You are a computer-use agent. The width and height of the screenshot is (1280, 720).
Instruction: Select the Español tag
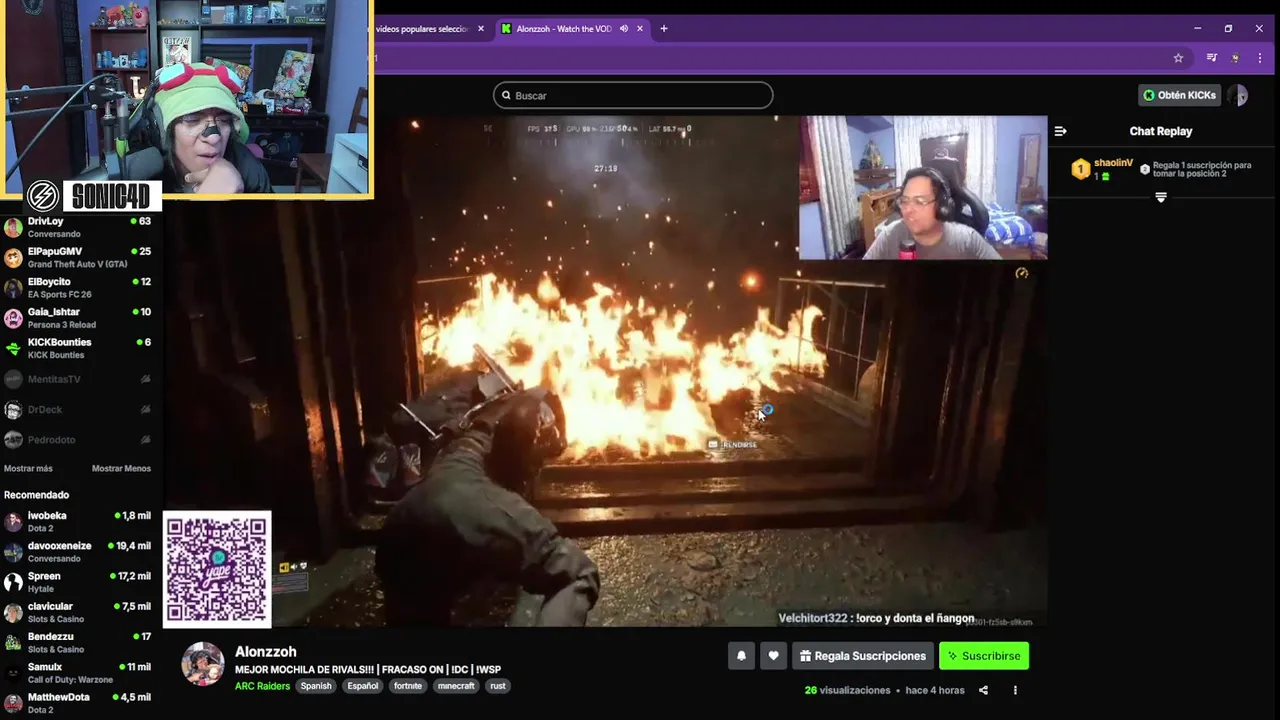[x=363, y=686]
